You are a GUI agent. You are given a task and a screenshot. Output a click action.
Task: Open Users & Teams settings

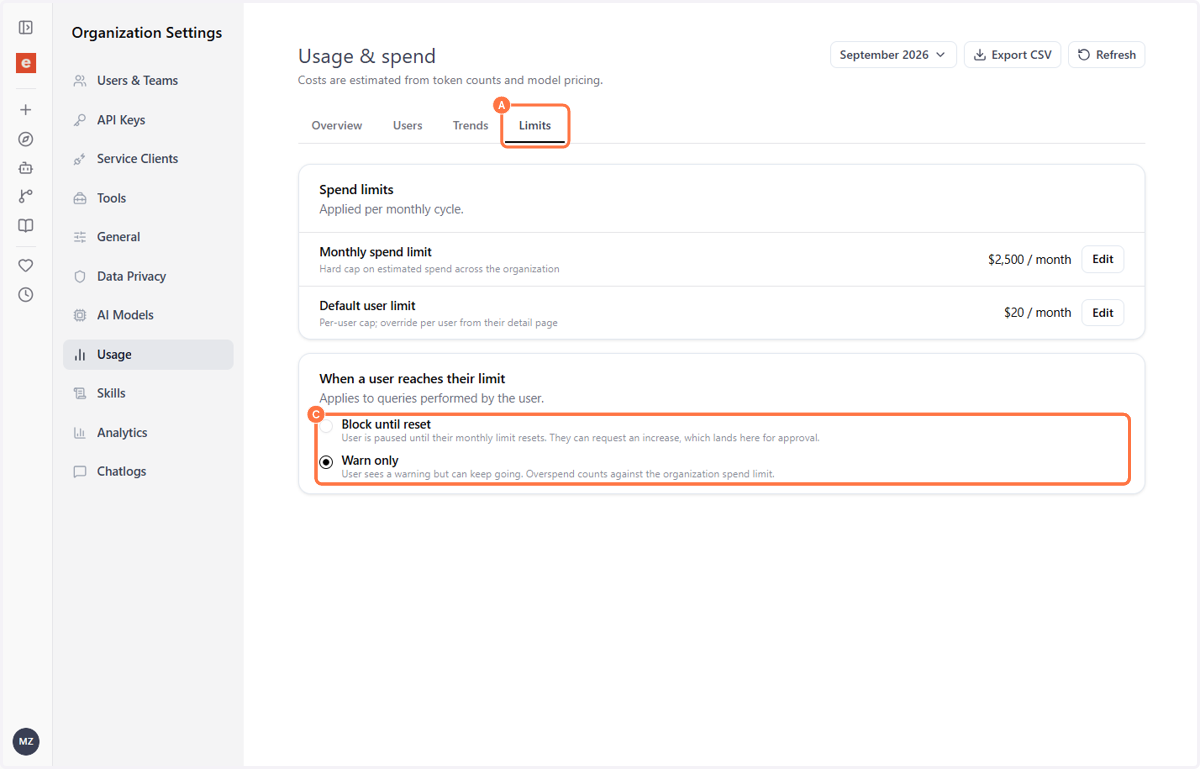(148, 81)
